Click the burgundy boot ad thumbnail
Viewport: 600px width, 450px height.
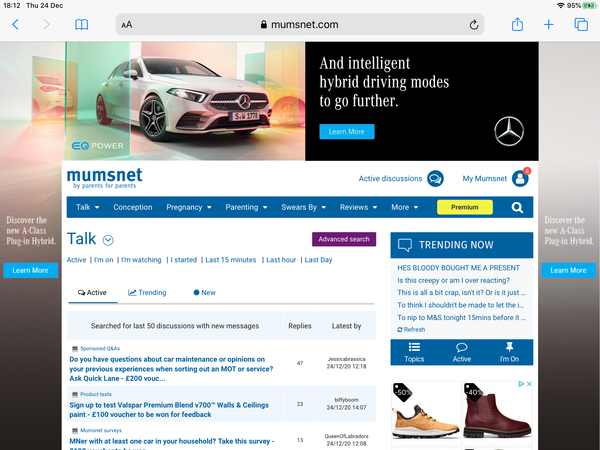pyautogui.click(x=497, y=414)
